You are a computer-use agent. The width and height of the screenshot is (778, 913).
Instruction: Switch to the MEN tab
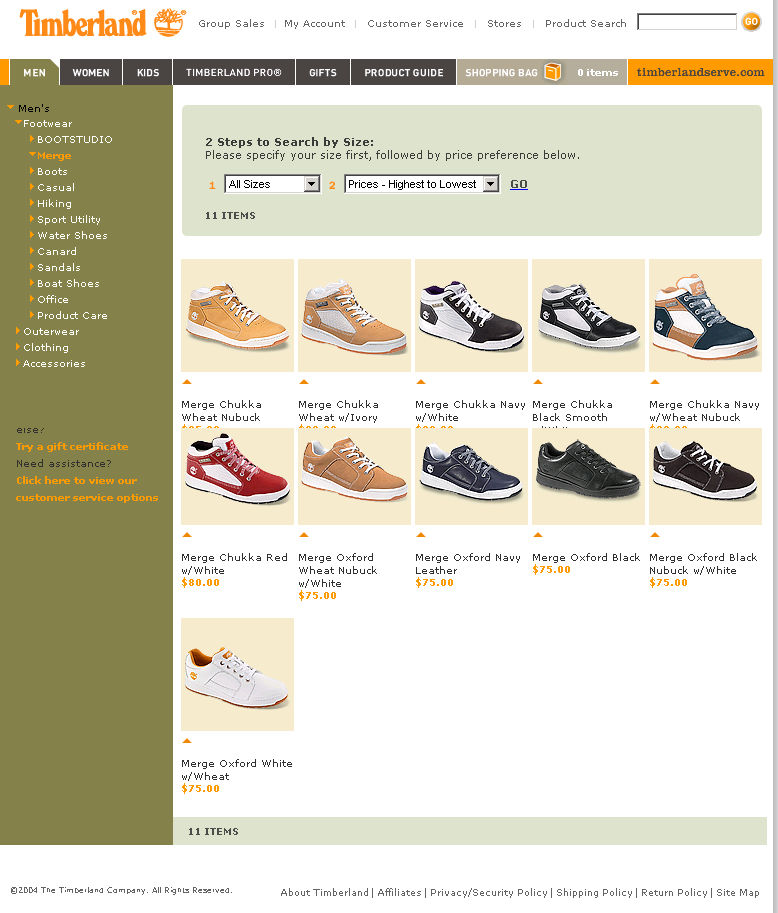(34, 72)
